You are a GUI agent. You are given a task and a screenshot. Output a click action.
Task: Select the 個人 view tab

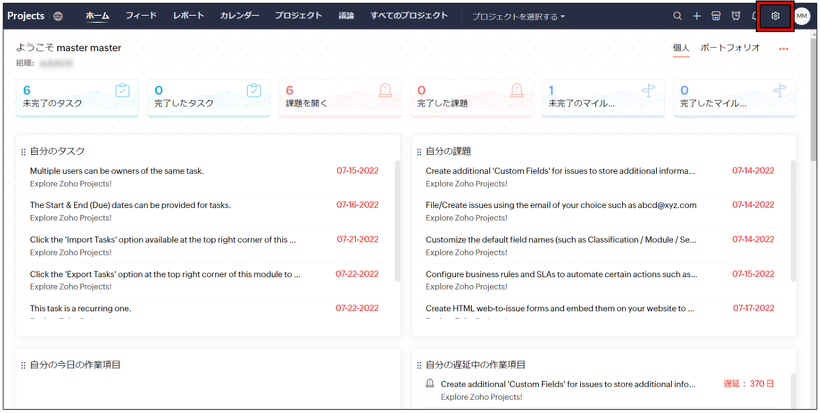point(681,48)
